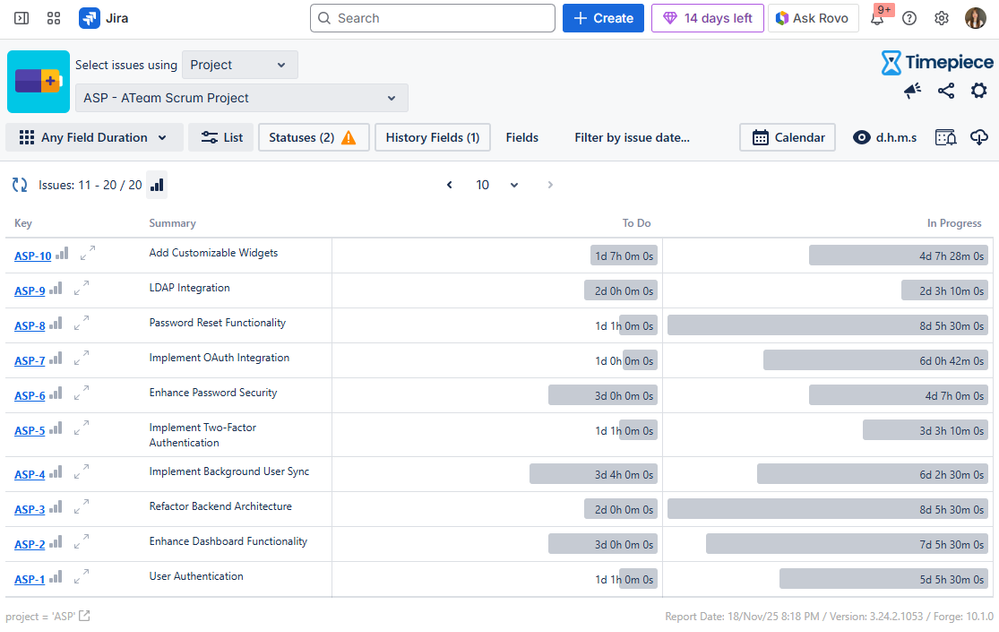999x632 pixels.
Task: Expand the ASP - ATeam Scrum Project dropdown
Action: (241, 98)
